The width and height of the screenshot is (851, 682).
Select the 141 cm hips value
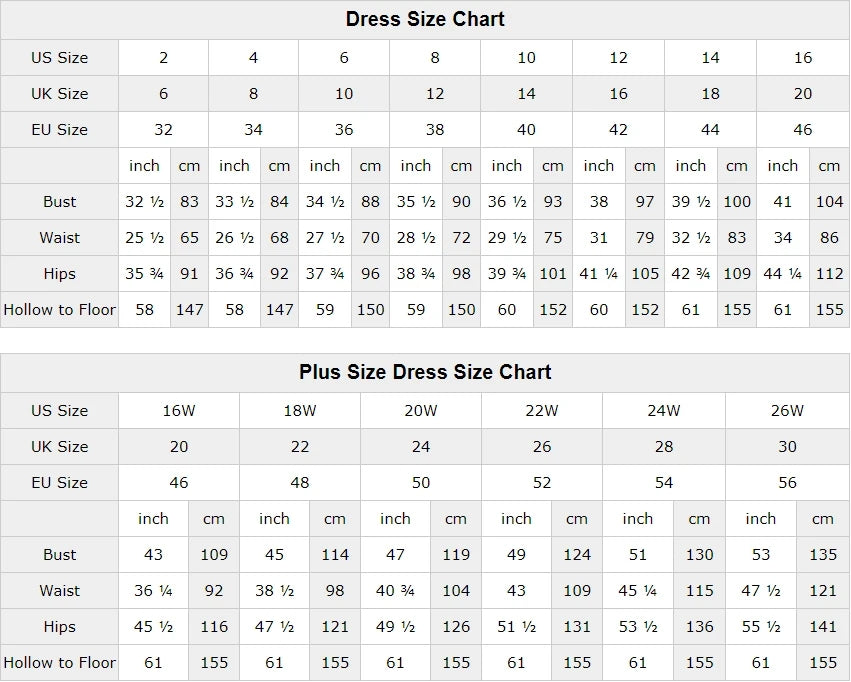(x=823, y=627)
